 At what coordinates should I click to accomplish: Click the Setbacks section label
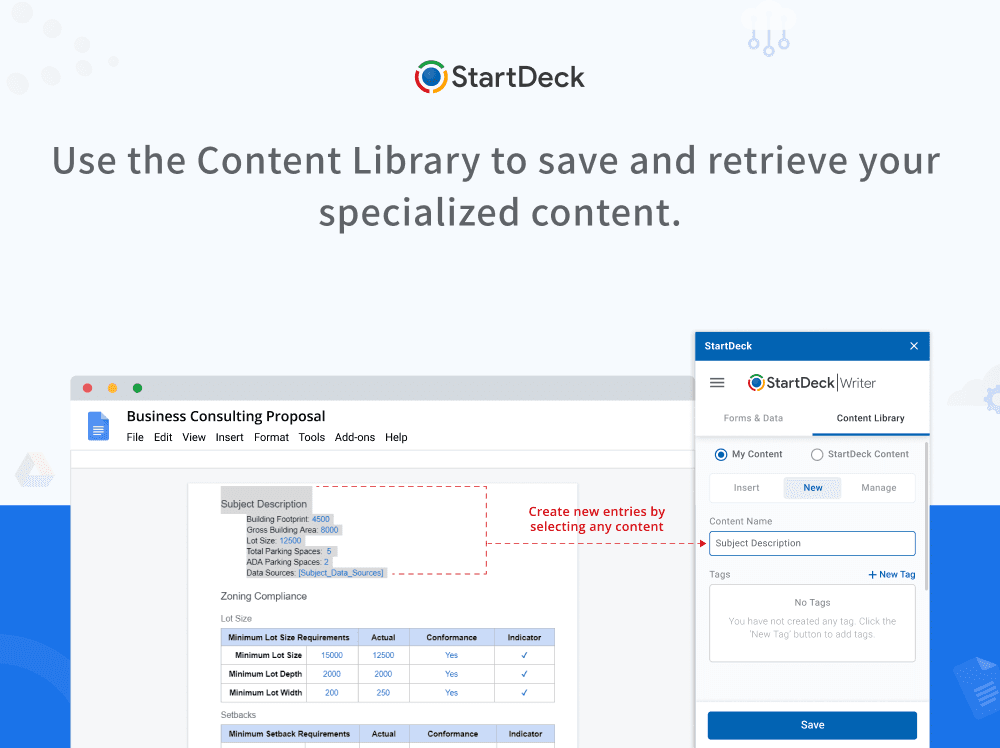(x=239, y=715)
